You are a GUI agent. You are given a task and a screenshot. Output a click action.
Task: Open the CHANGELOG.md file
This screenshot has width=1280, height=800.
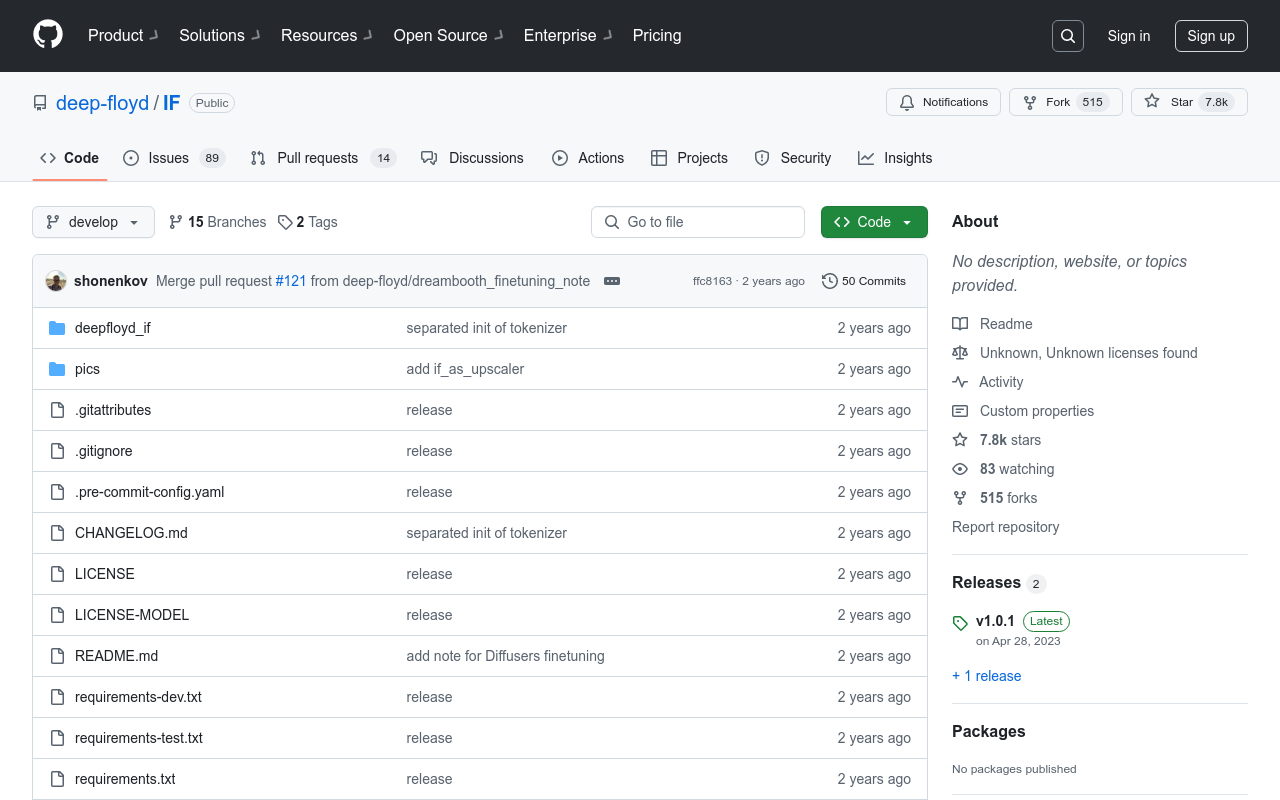pyautogui.click(x=131, y=533)
